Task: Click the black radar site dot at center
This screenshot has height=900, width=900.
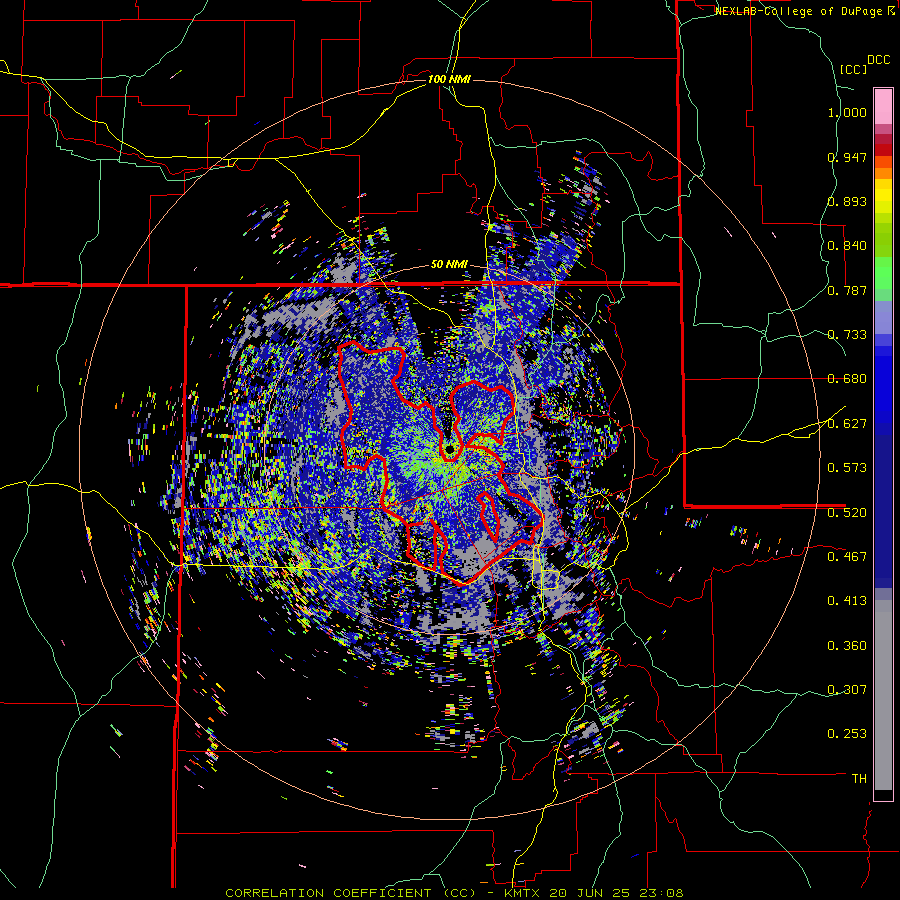Action: coord(449,449)
